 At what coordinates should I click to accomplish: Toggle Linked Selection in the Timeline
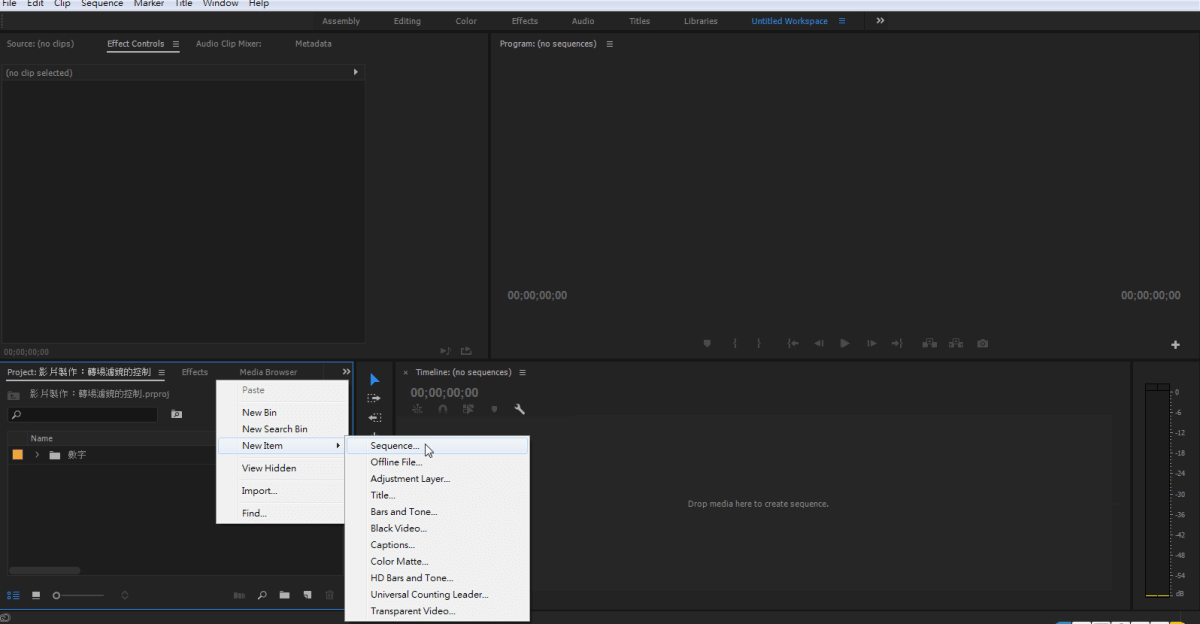(468, 409)
